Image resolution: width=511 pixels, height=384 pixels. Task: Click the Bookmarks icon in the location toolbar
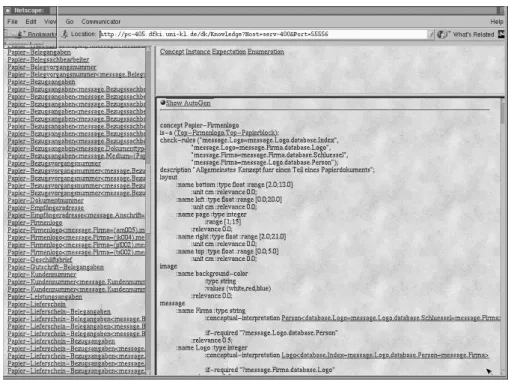[x=19, y=34]
